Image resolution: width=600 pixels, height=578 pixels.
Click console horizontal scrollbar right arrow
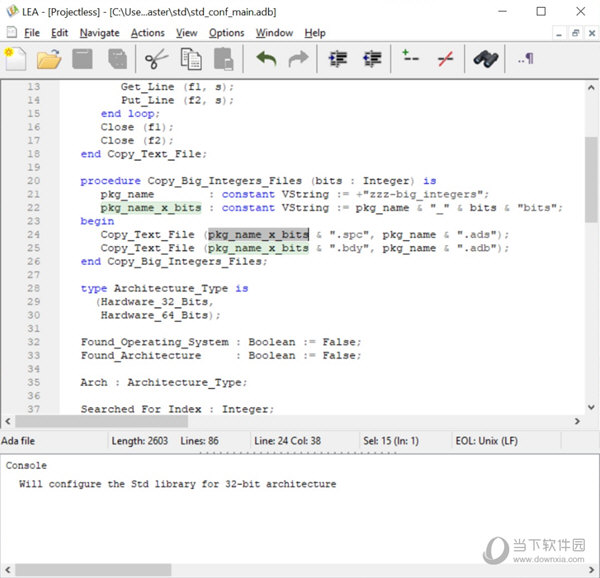click(x=592, y=569)
